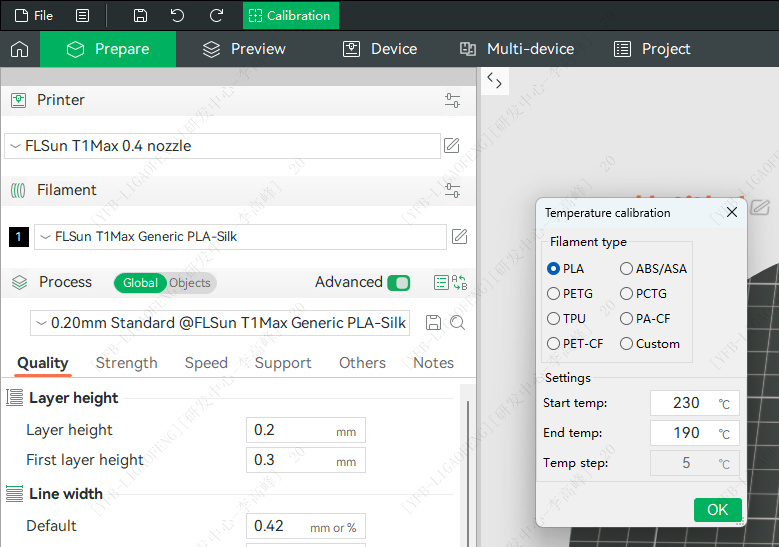Open the Notes settings tab
779x547 pixels.
pyautogui.click(x=433, y=363)
